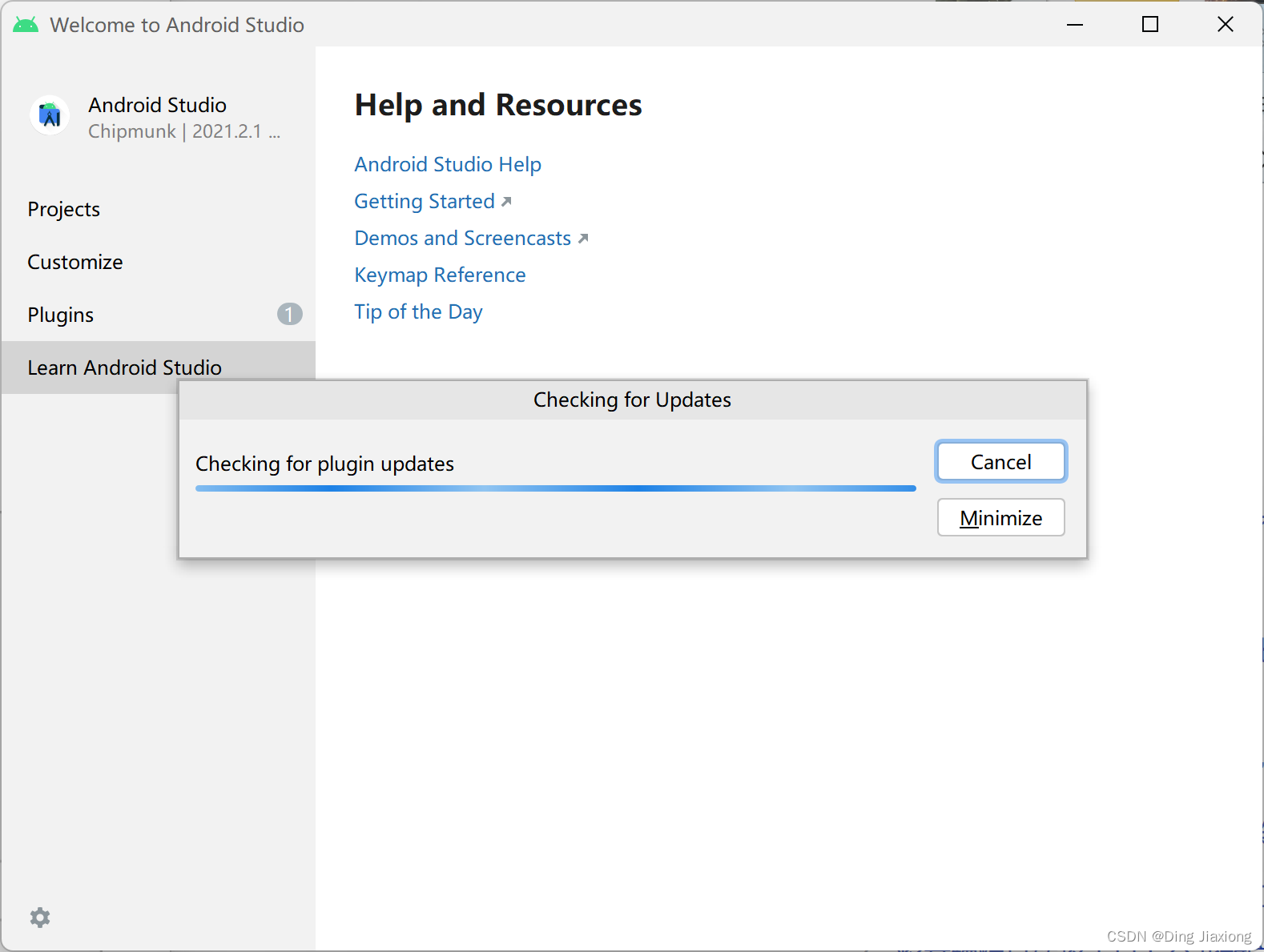Image resolution: width=1264 pixels, height=952 pixels.
Task: Open the Demos and Screencasts link
Action: coord(463,238)
